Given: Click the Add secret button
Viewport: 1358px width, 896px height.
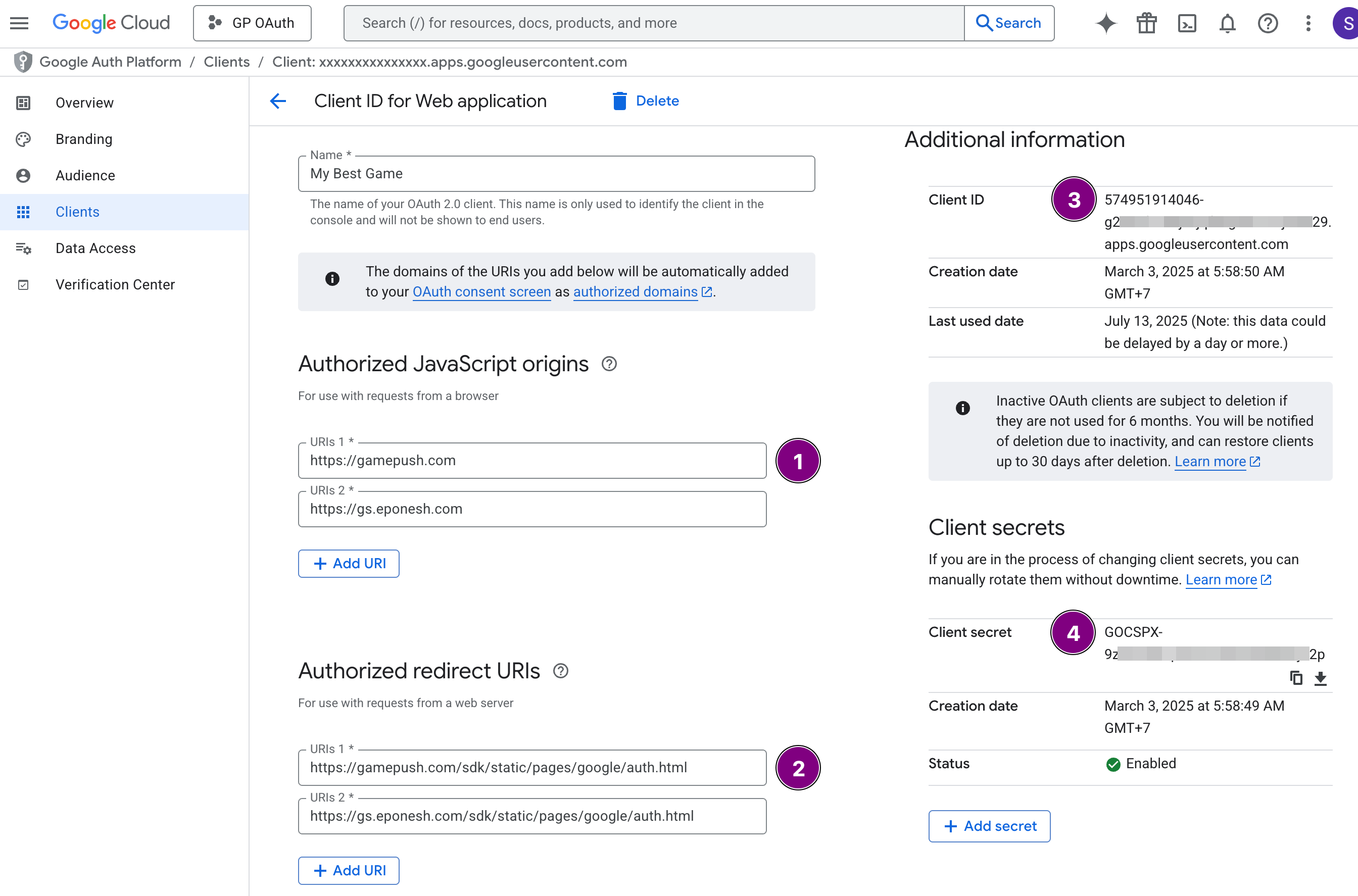Looking at the screenshot, I should [989, 826].
